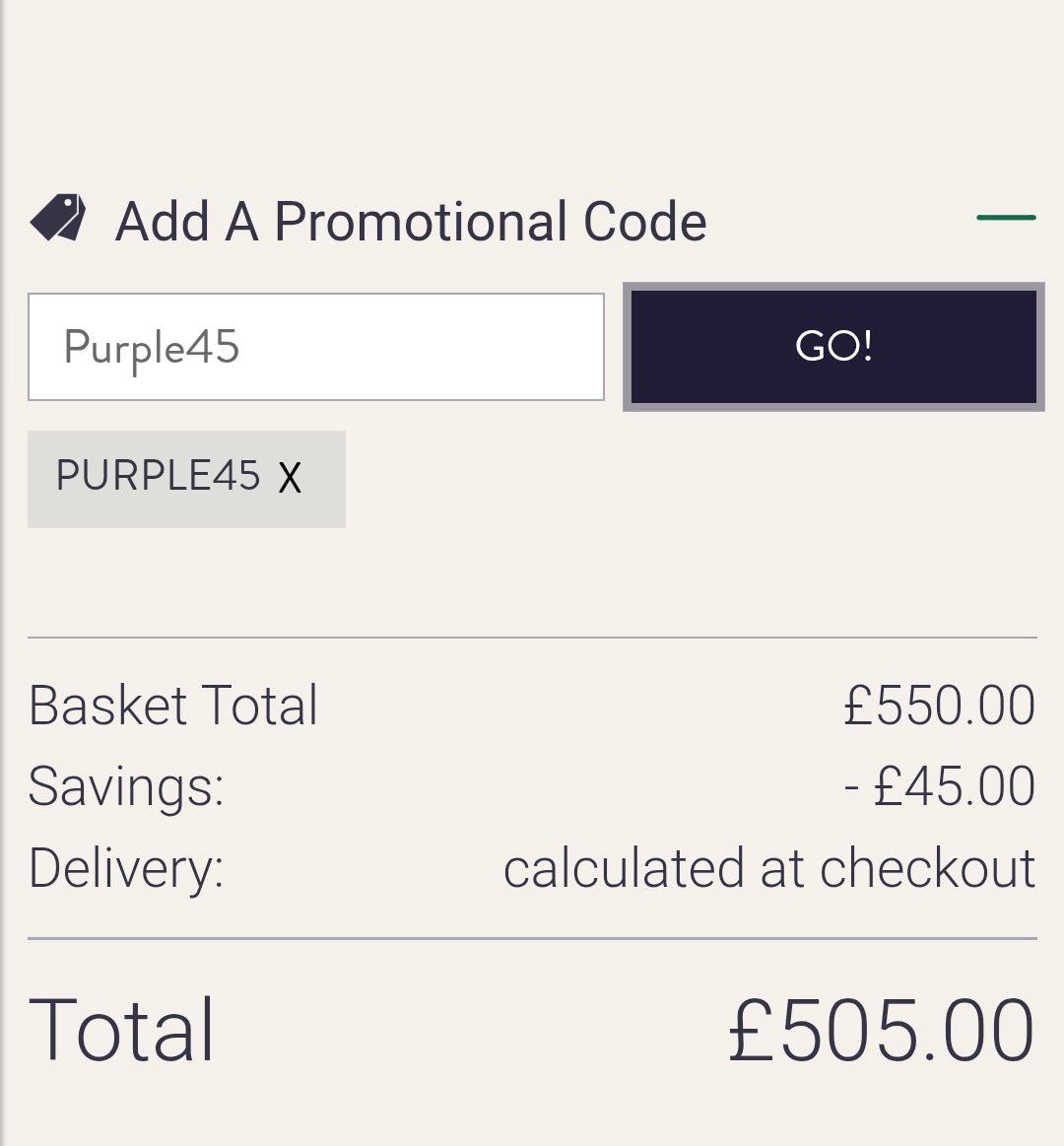
Task: Remove the PURPLE45 code with the X
Action: click(x=290, y=479)
